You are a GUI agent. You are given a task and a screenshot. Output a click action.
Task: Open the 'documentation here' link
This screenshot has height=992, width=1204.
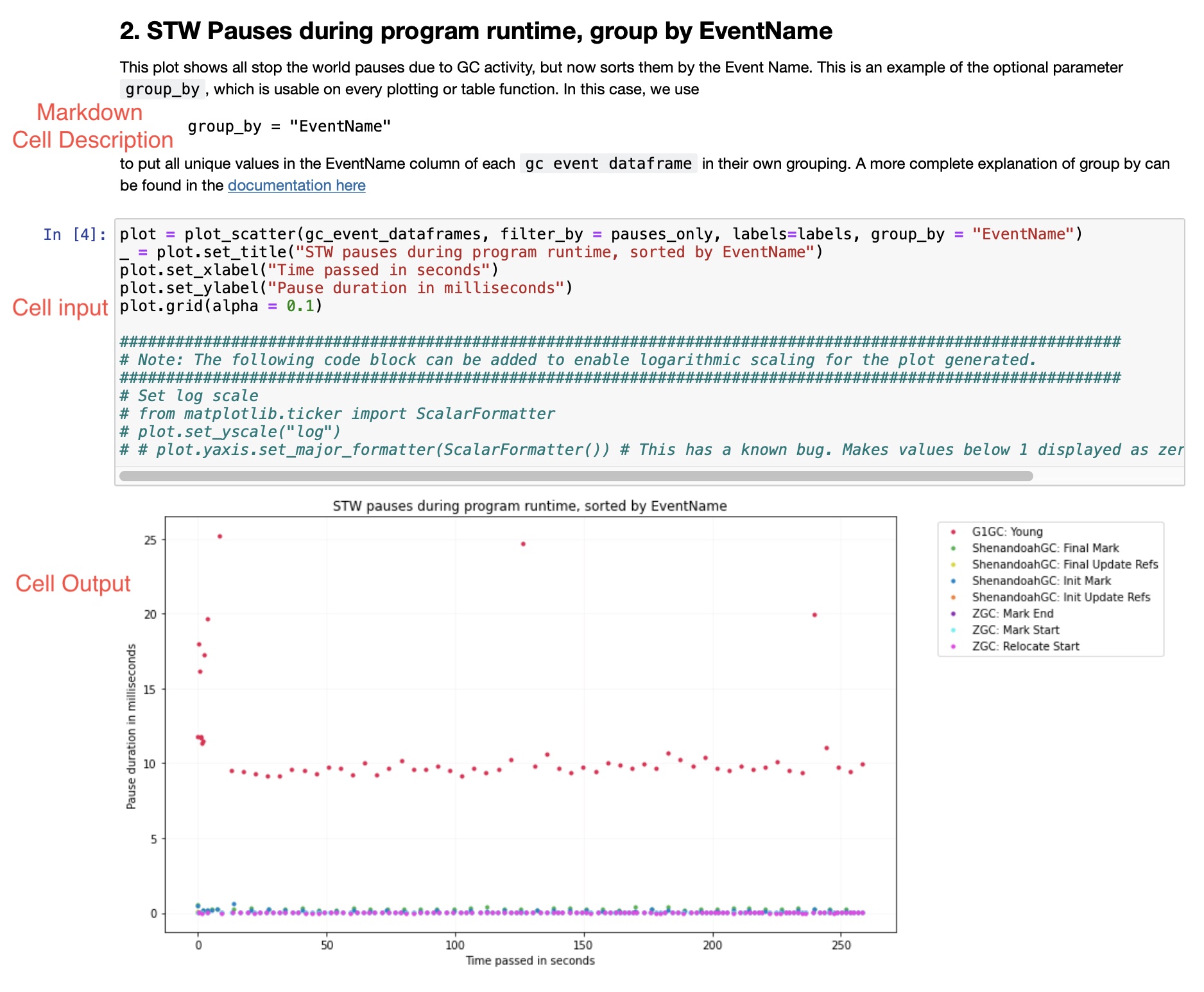pos(297,185)
